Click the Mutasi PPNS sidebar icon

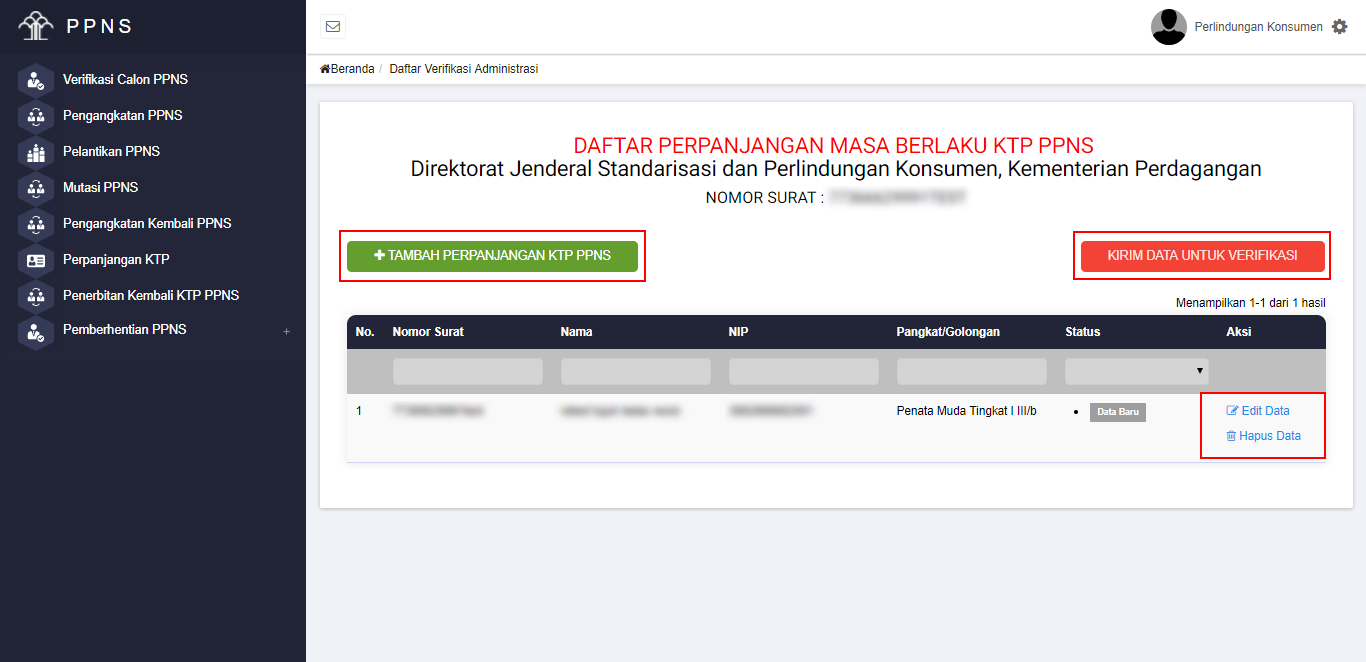pos(36,188)
